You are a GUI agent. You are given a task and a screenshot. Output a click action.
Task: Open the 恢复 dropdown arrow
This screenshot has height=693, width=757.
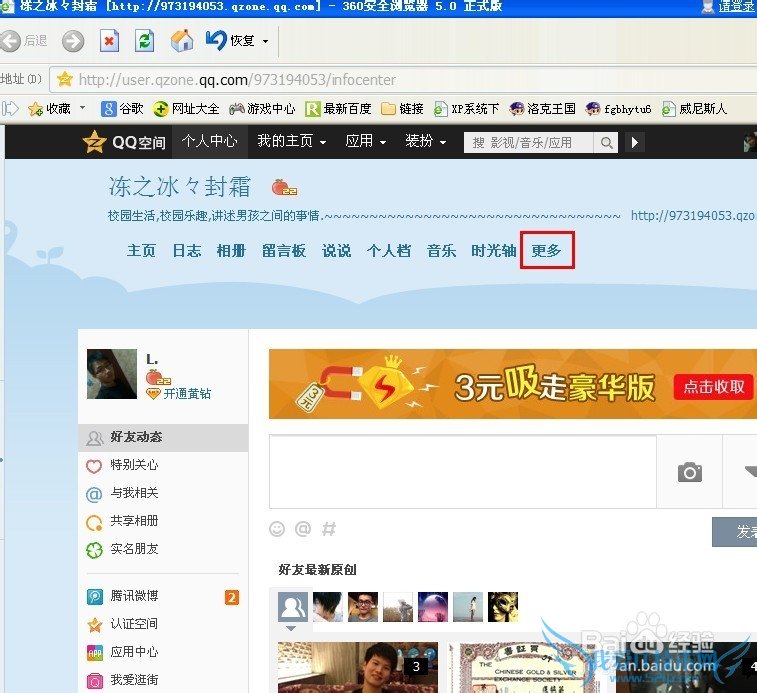pyautogui.click(x=266, y=42)
